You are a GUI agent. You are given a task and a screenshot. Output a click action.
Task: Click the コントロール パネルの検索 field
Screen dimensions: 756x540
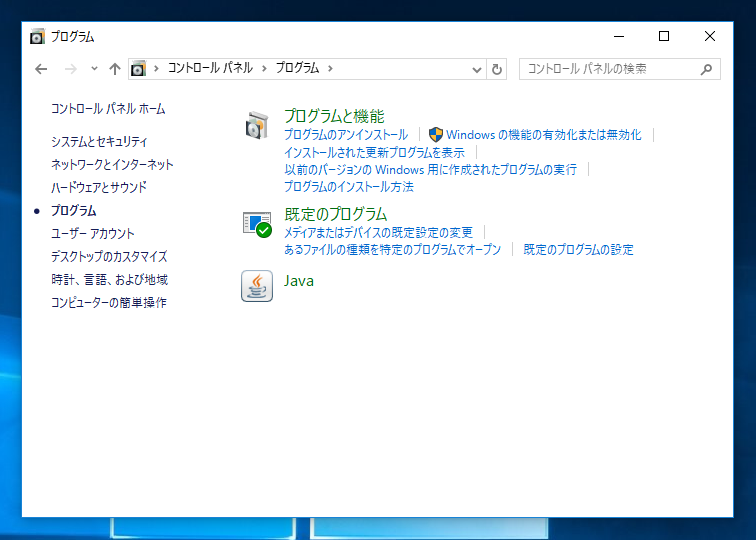(x=620, y=69)
